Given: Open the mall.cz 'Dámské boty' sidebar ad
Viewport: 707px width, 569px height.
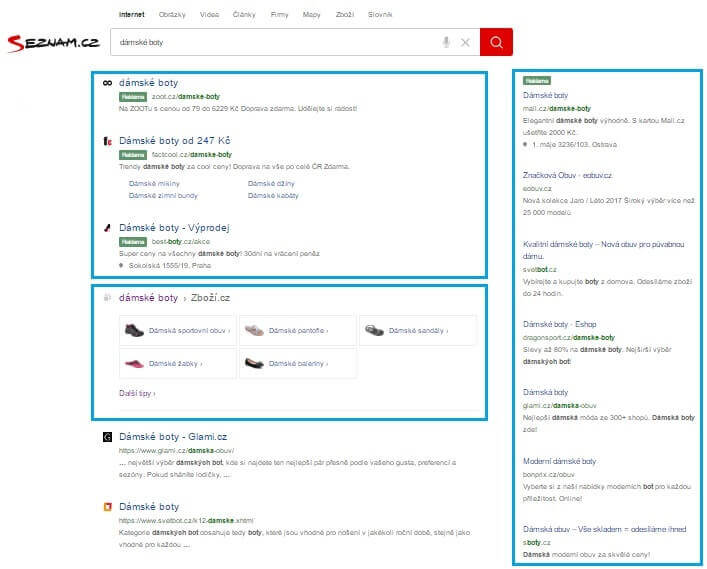Looking at the screenshot, I should click(545, 95).
